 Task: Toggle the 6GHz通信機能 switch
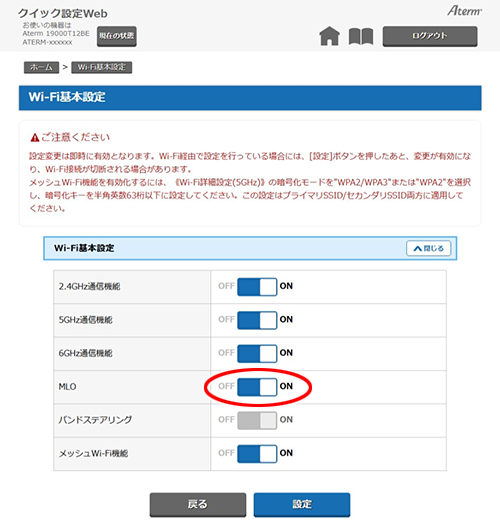click(x=257, y=353)
